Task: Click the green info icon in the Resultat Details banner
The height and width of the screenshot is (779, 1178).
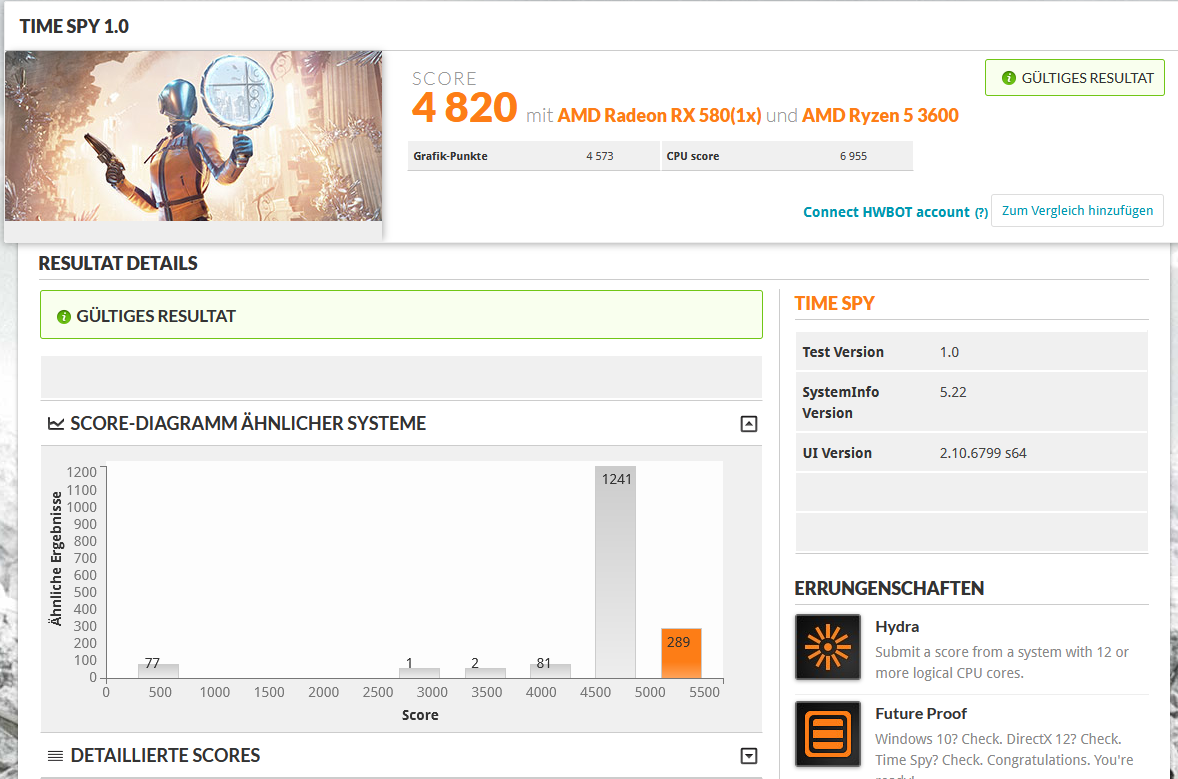Action: point(64,316)
